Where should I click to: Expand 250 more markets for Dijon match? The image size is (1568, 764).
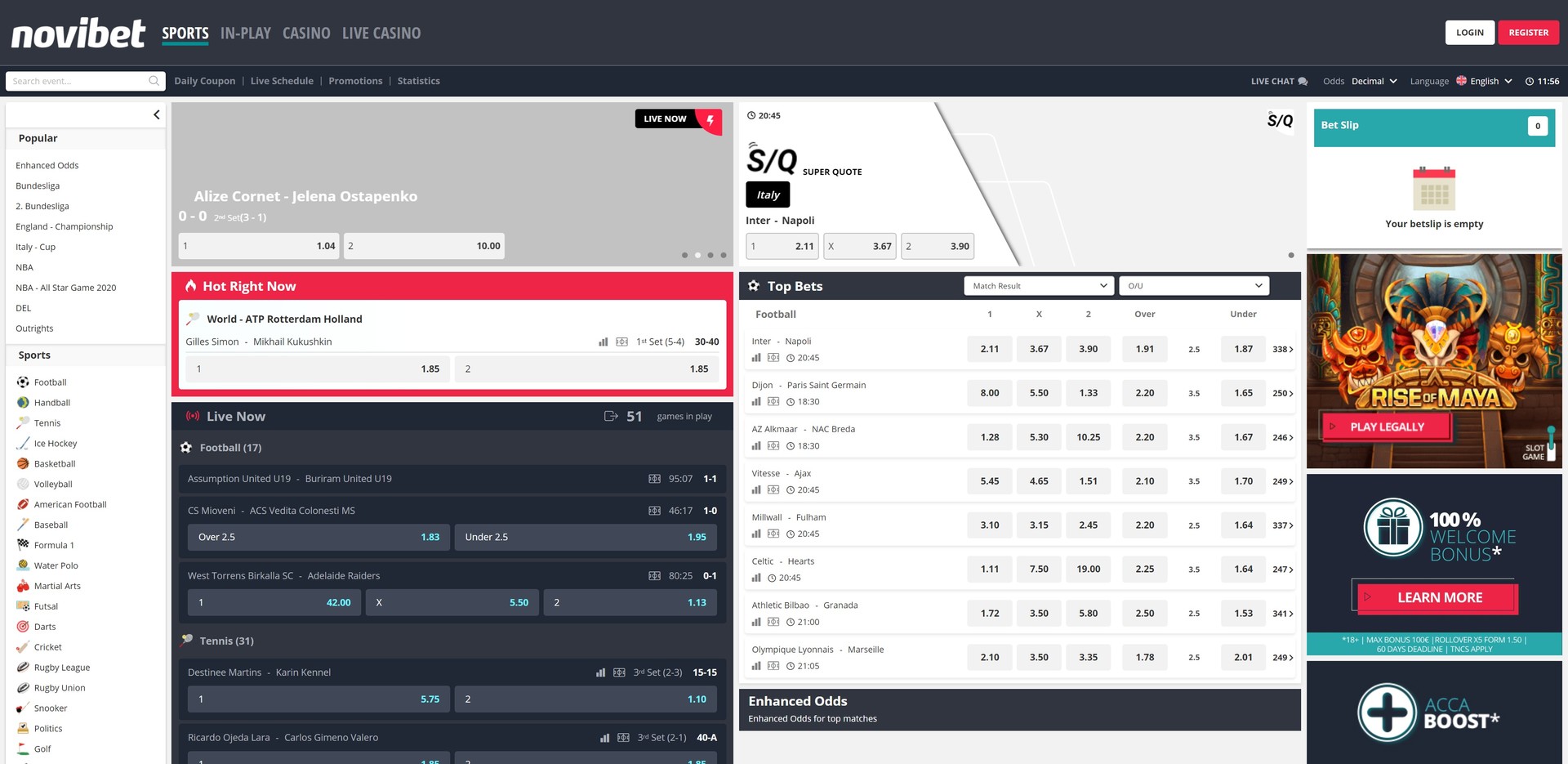pos(1282,393)
